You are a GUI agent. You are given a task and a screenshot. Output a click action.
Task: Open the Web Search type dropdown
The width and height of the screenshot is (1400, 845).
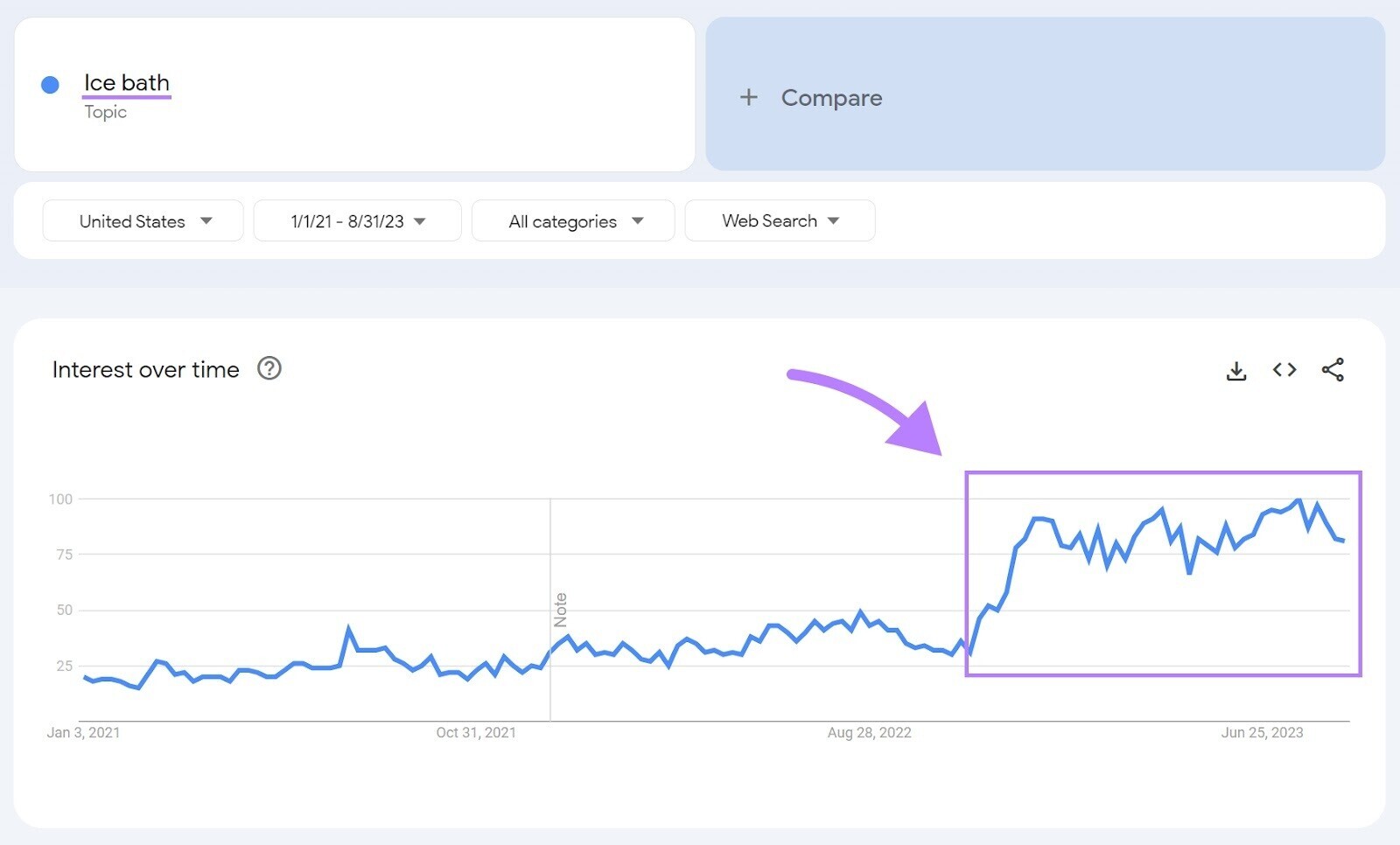[x=779, y=220]
